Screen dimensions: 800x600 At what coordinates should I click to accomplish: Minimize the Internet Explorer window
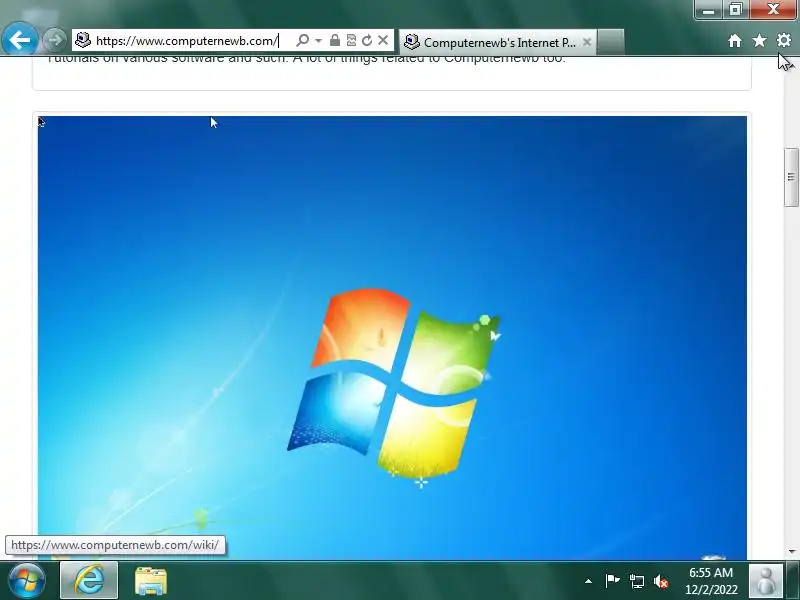(x=708, y=10)
